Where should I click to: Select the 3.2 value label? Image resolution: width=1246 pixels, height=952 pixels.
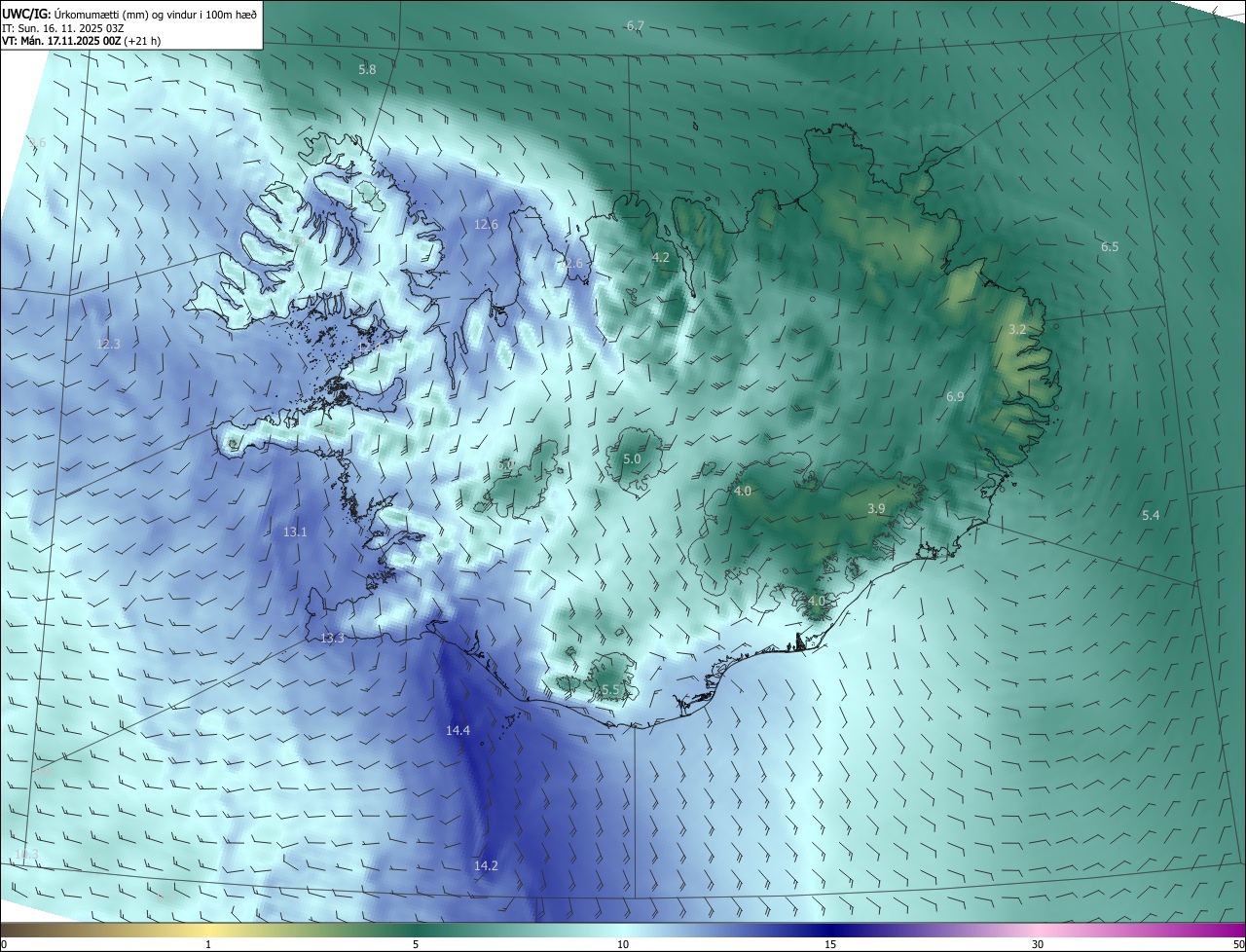[1017, 330]
